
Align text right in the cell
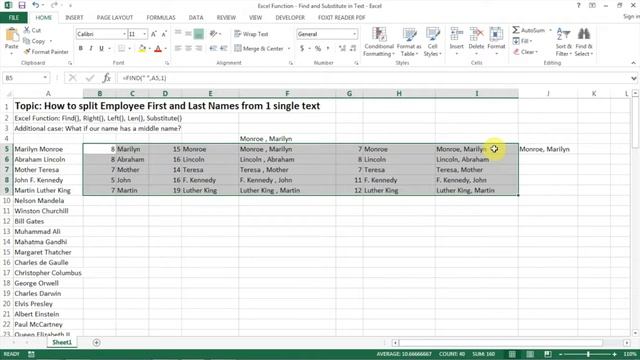coord(199,49)
